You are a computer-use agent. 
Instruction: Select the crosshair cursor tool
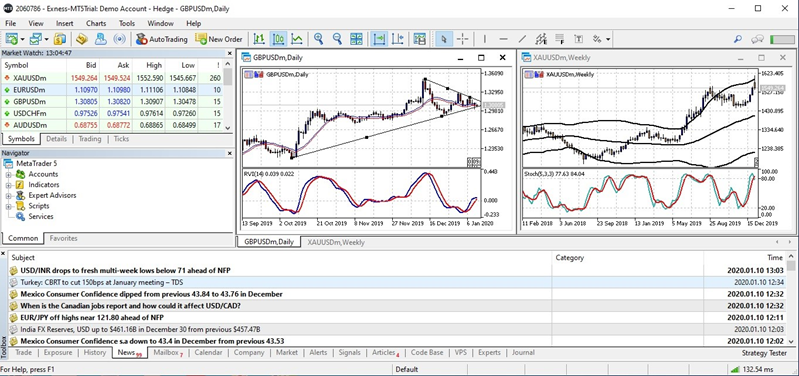point(463,39)
